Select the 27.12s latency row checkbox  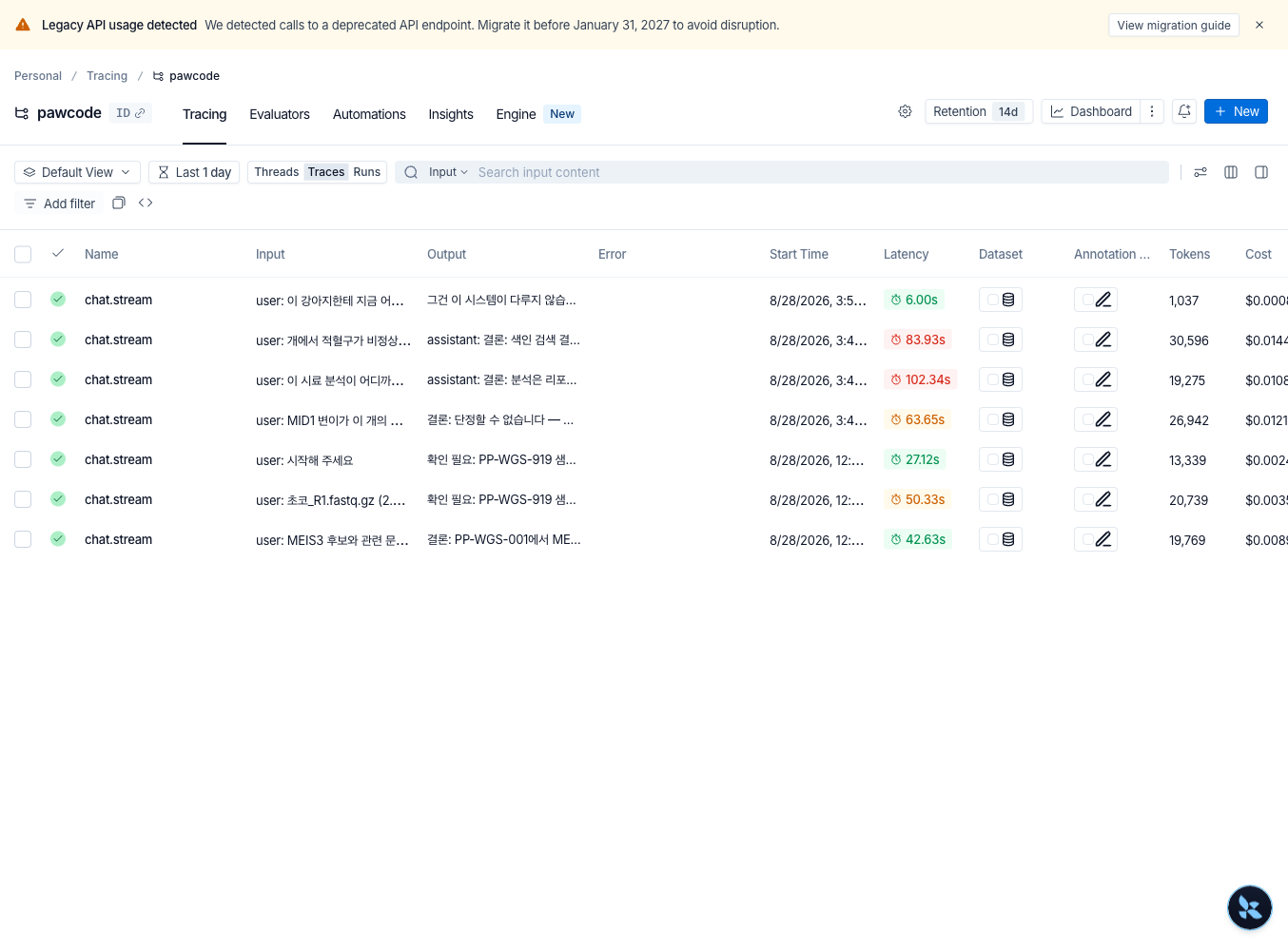[23, 459]
